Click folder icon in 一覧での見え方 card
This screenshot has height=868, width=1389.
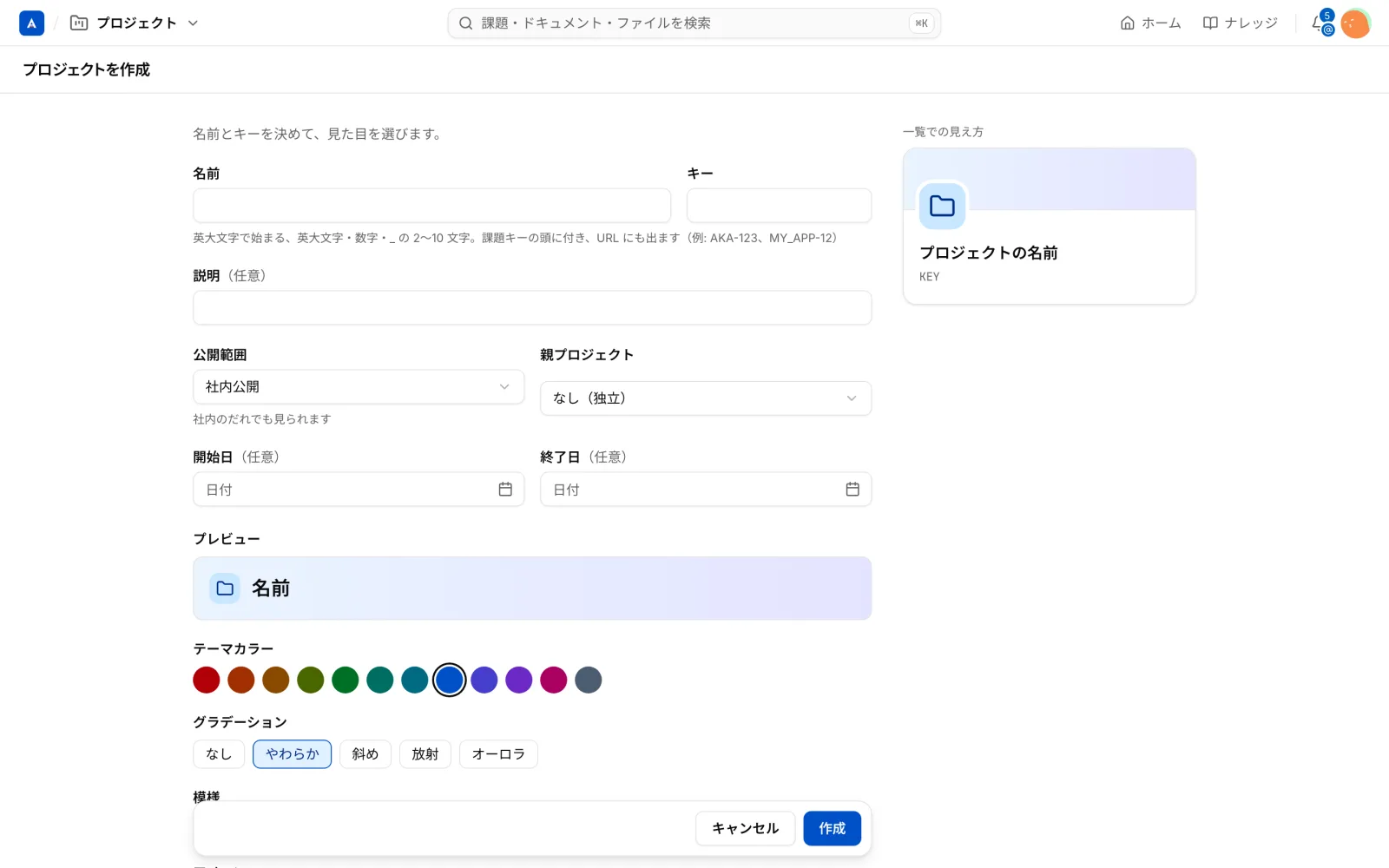coord(942,206)
